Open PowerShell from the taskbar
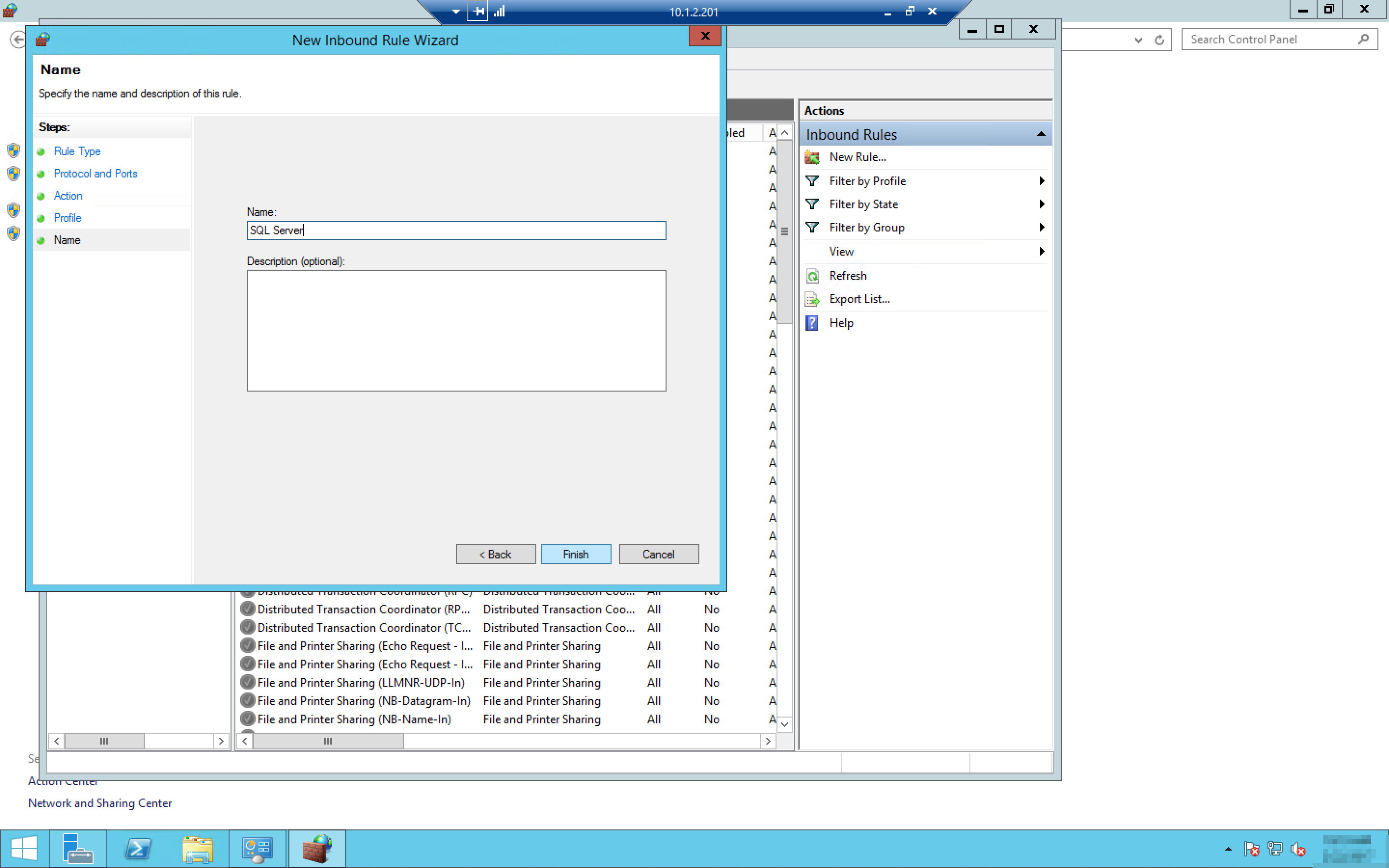Screen dimensions: 1389x868 point(138,849)
